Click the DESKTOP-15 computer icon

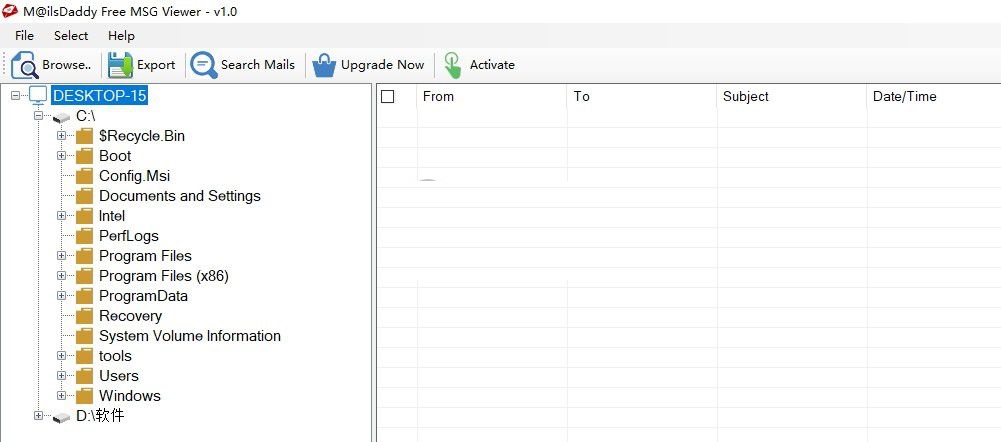38,96
